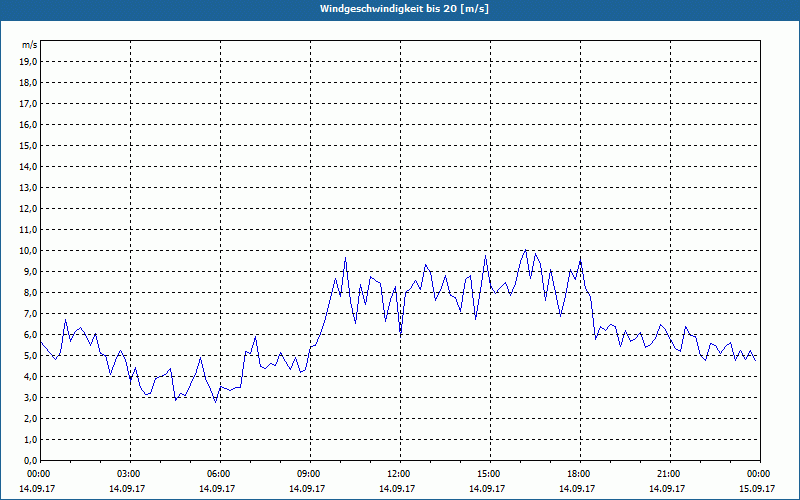Viewport: 800px width, 500px height.
Task: Select the 5,0 y-axis label
Action: point(30,356)
